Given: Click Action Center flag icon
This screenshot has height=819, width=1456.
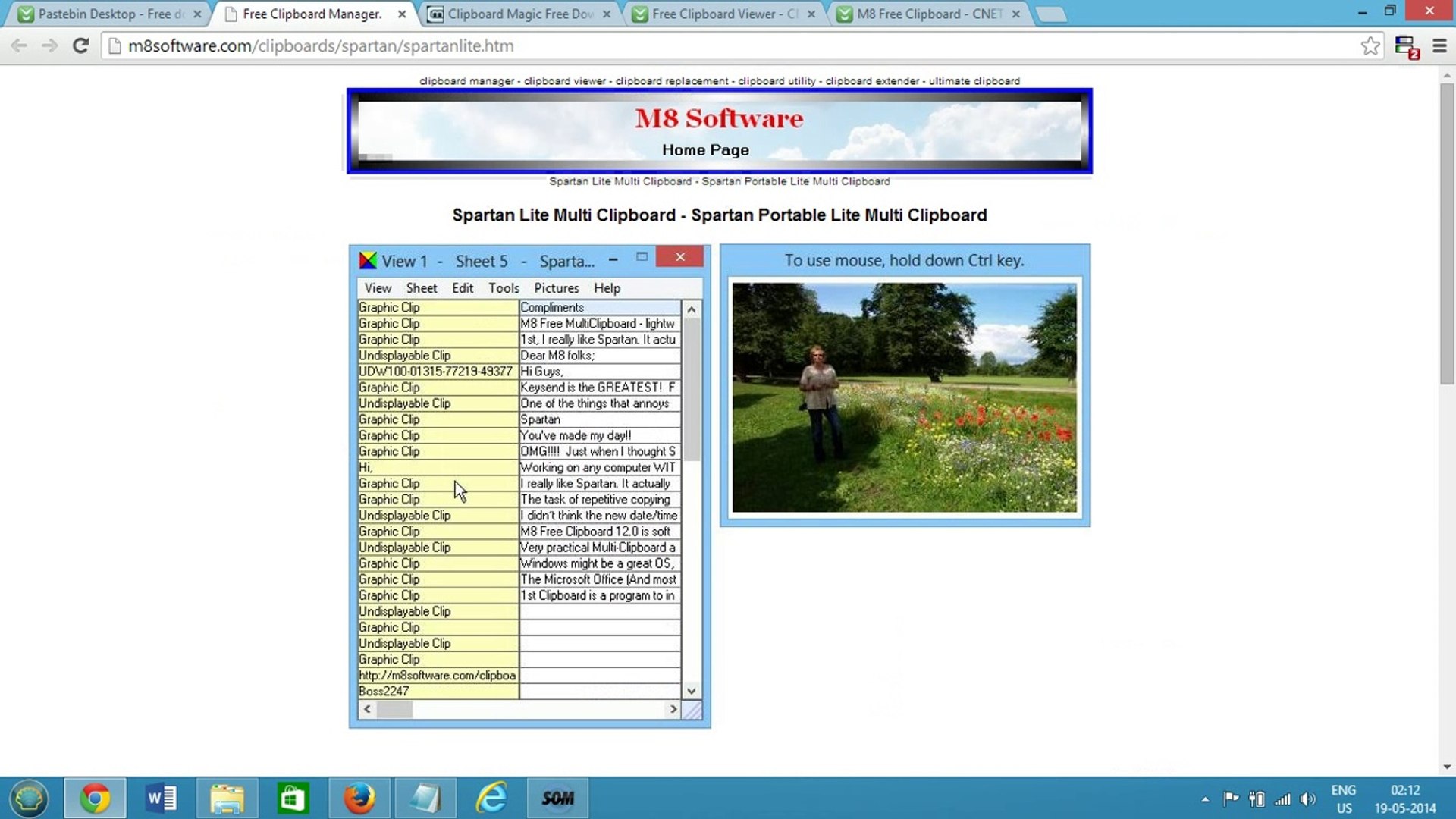Looking at the screenshot, I should pos(1231,799).
